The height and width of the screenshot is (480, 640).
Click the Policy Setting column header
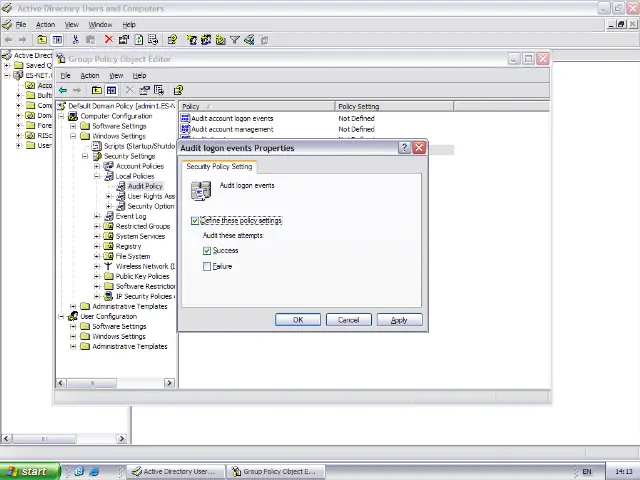(x=394, y=107)
